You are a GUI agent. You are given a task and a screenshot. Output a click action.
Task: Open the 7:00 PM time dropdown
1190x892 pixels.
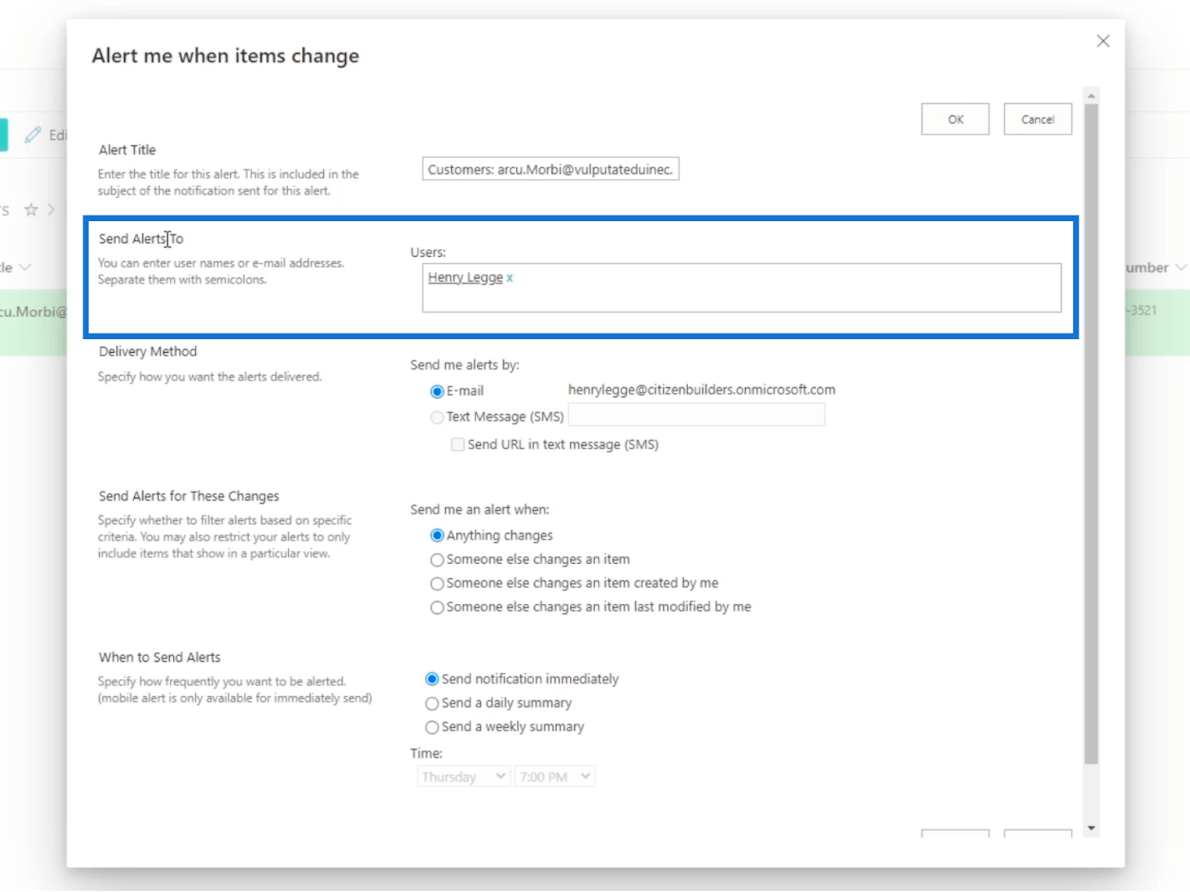click(x=555, y=777)
